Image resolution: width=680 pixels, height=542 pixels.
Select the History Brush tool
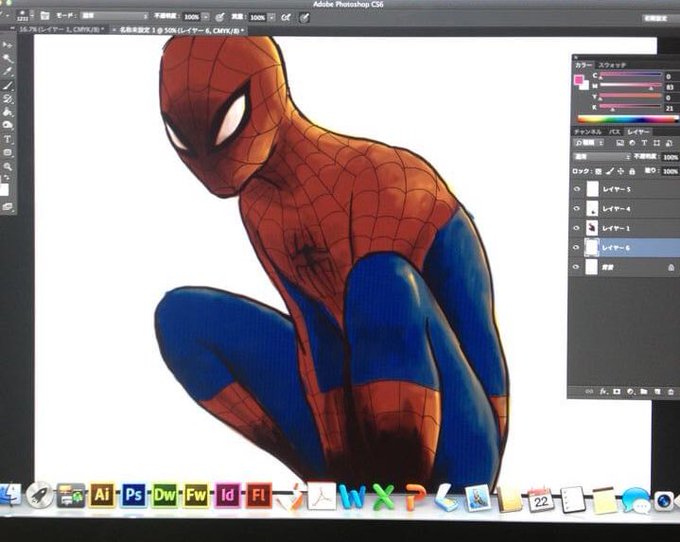pos(7,98)
